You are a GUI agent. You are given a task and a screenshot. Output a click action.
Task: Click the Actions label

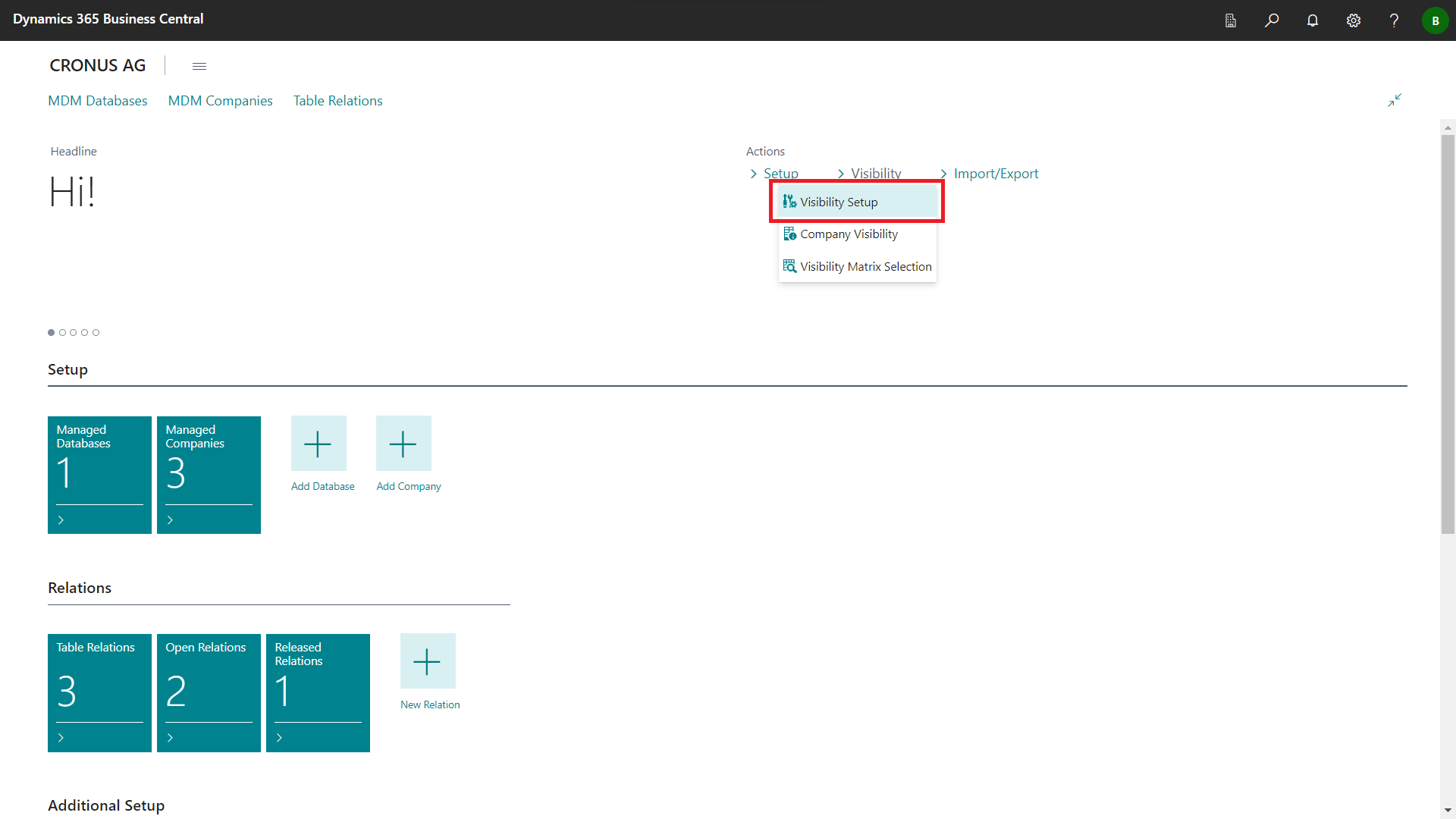pos(765,152)
